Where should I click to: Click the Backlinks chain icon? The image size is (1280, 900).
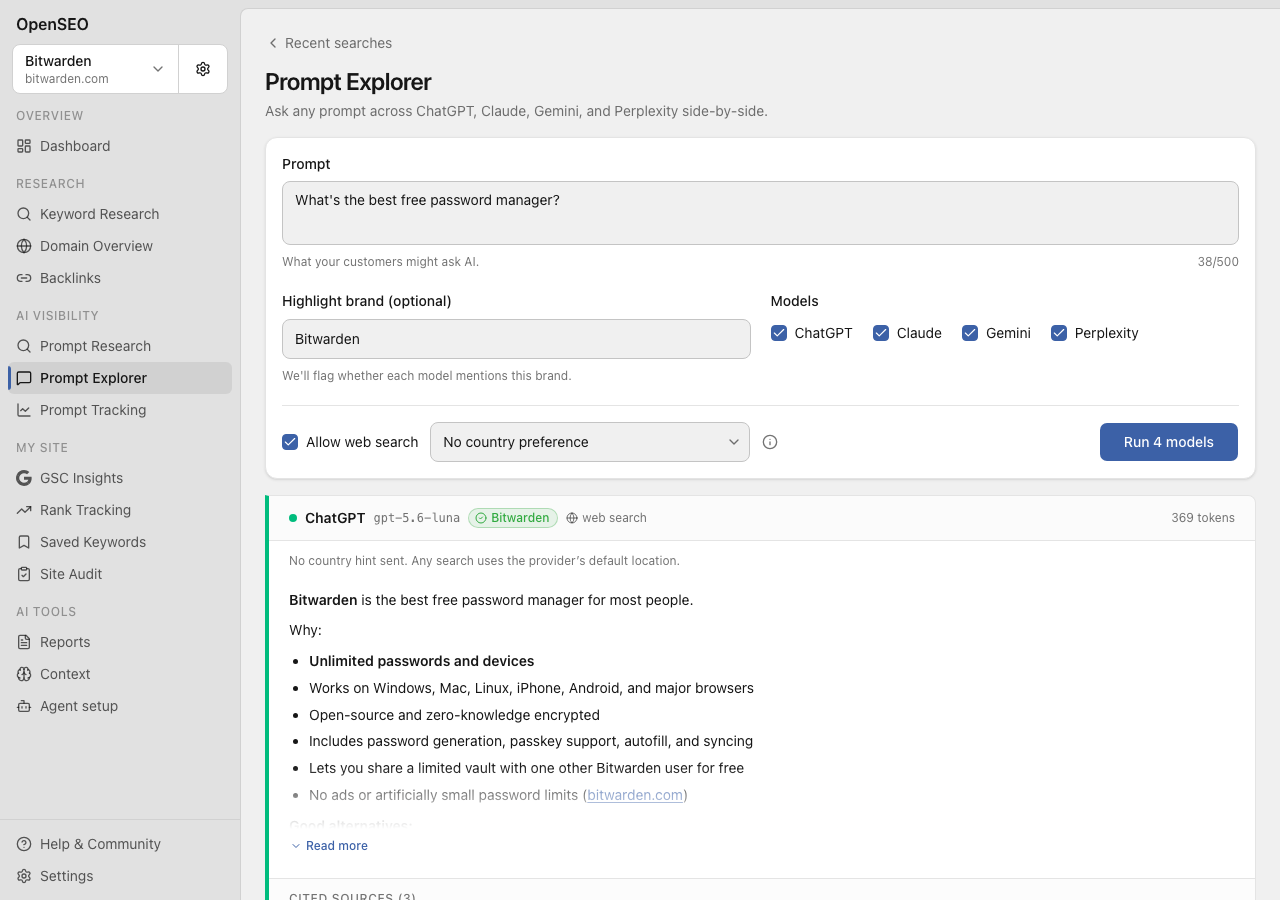click(24, 278)
